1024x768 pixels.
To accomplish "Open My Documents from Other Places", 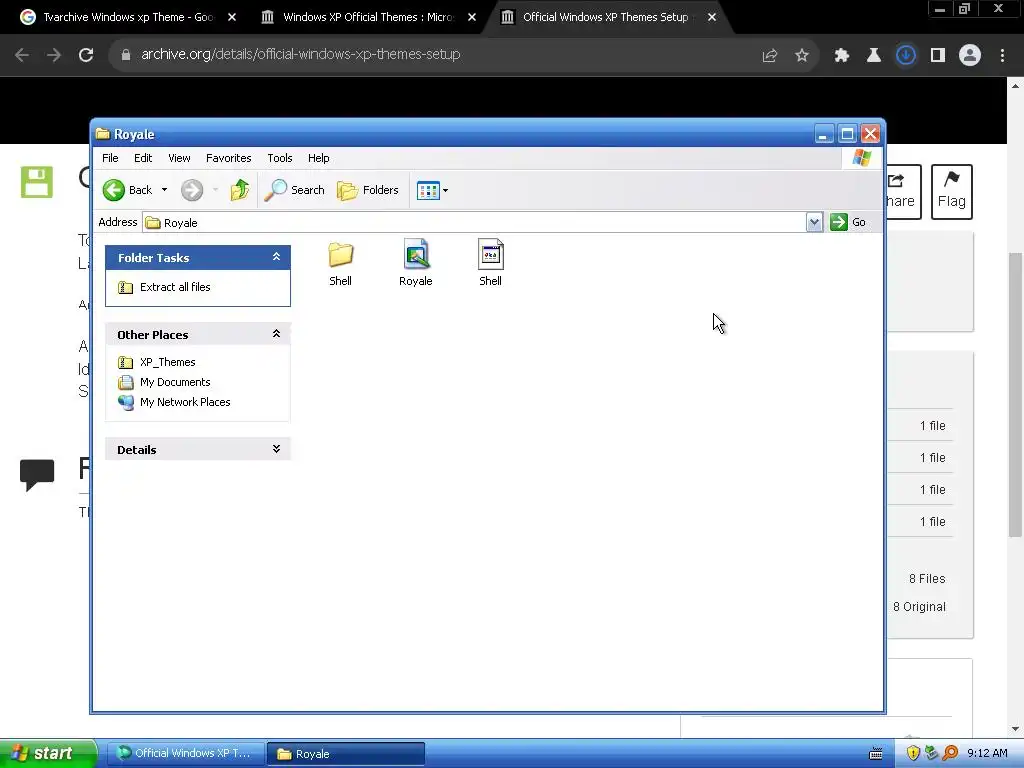I will tap(174, 382).
